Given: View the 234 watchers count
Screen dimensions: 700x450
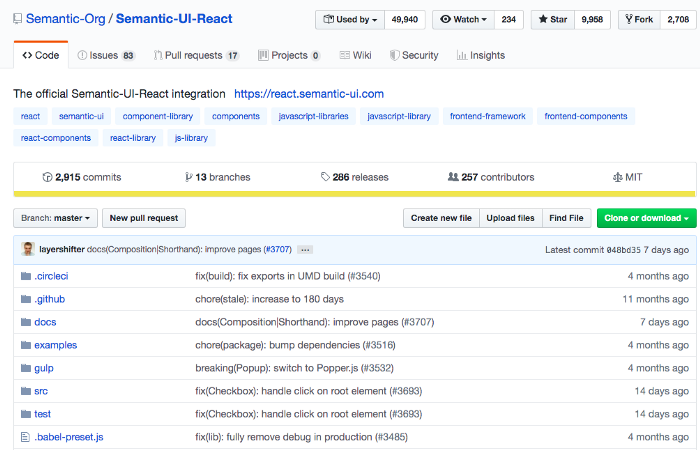Looking at the screenshot, I should 508,20.
